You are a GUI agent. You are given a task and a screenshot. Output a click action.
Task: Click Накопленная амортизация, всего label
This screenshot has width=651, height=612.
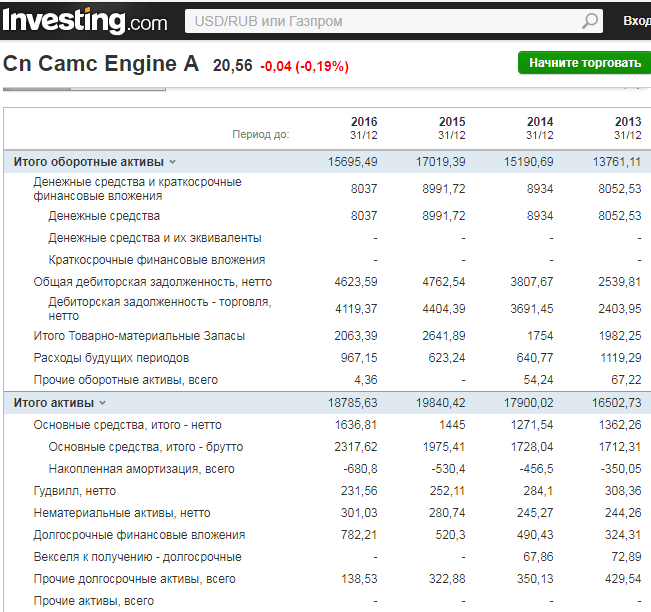tap(141, 469)
